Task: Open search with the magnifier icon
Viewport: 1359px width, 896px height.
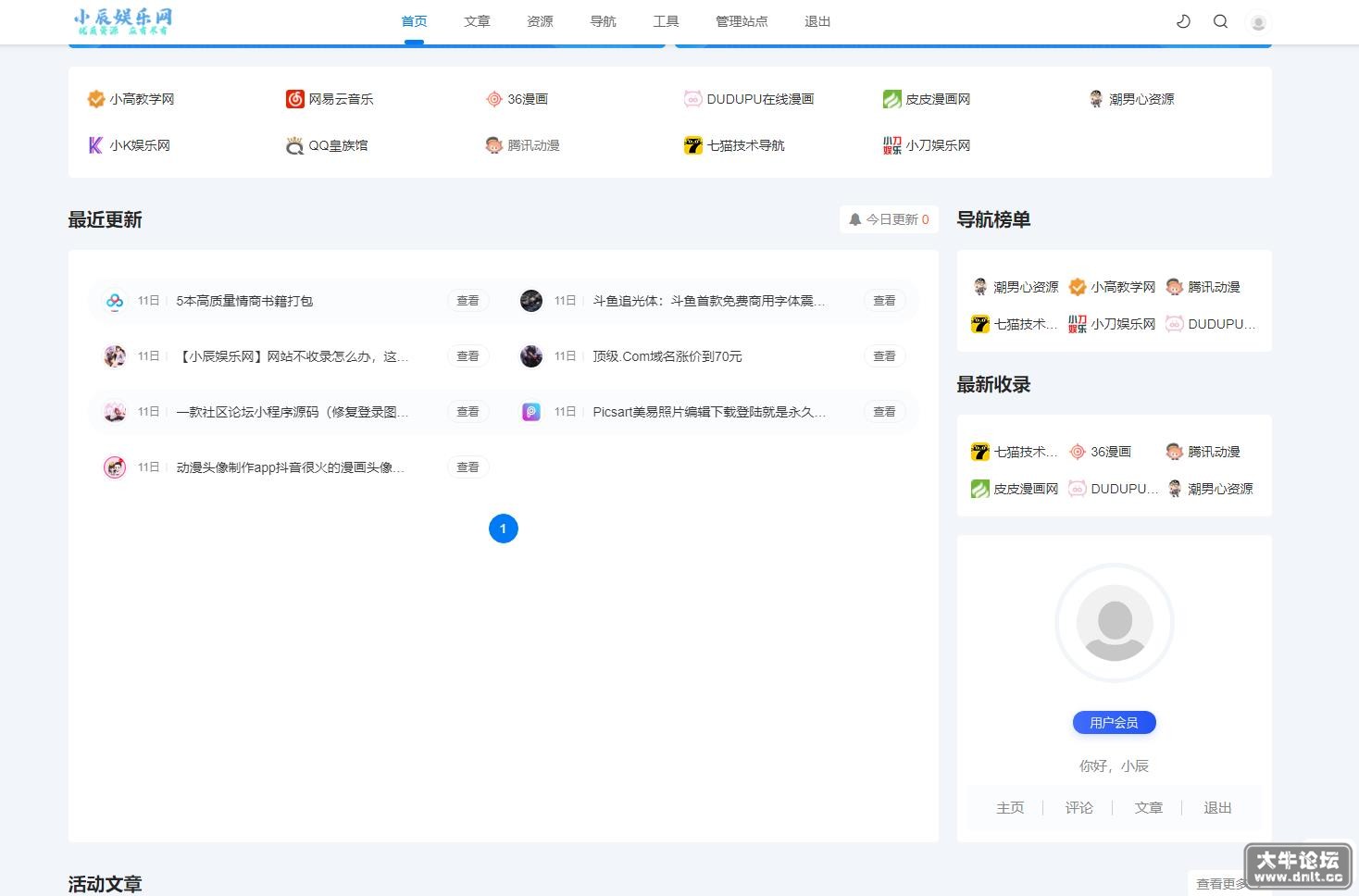Action: [x=1220, y=21]
